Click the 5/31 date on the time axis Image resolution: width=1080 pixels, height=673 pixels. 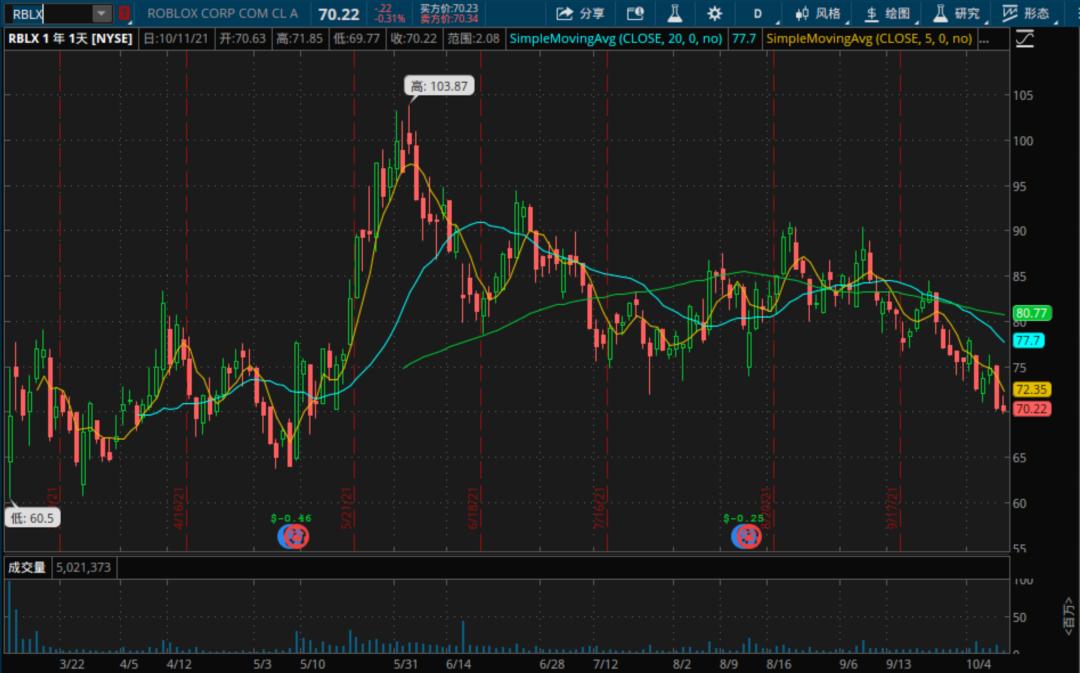pyautogui.click(x=406, y=664)
